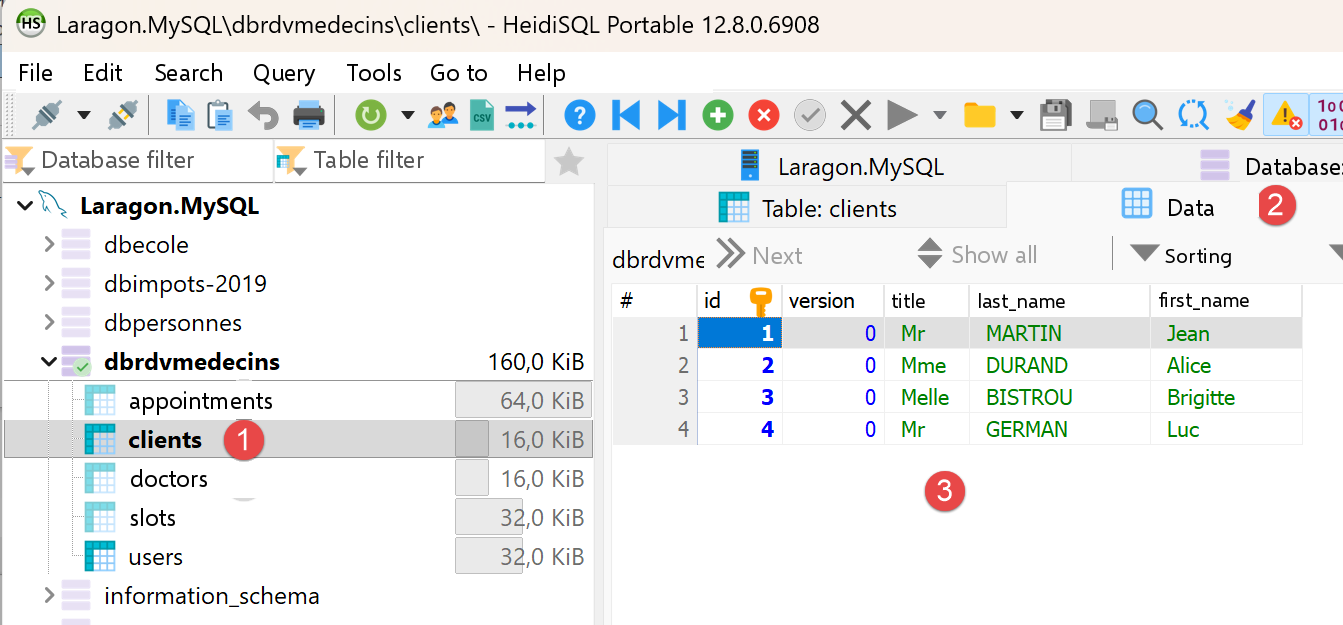Viewport: 1343px width, 625px height.
Task: Open the session manager connect icon
Action: (x=46, y=115)
